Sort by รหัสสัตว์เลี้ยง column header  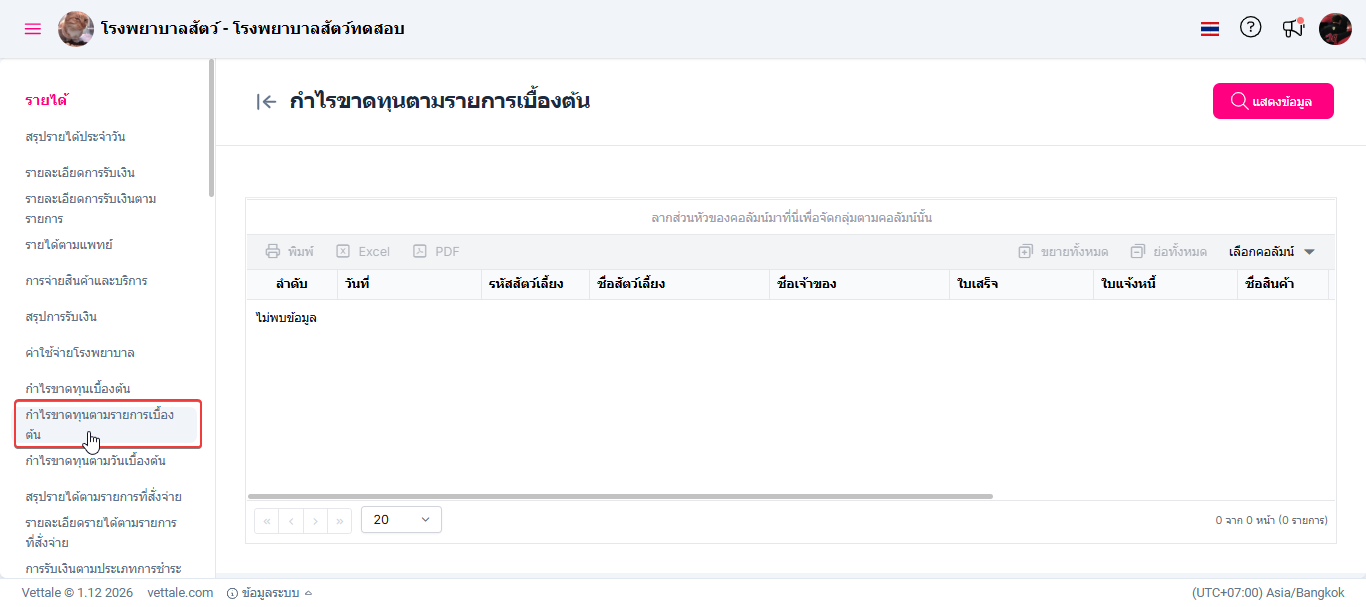[535, 284]
